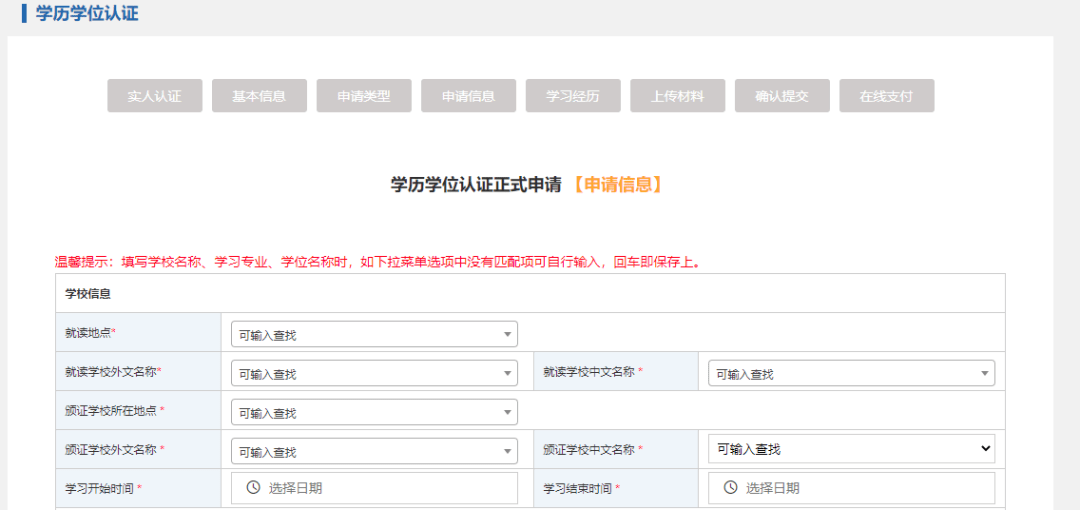This screenshot has width=1080, height=510.
Task: Expand the 就读学校中文名称 dropdown
Action: (x=850, y=373)
